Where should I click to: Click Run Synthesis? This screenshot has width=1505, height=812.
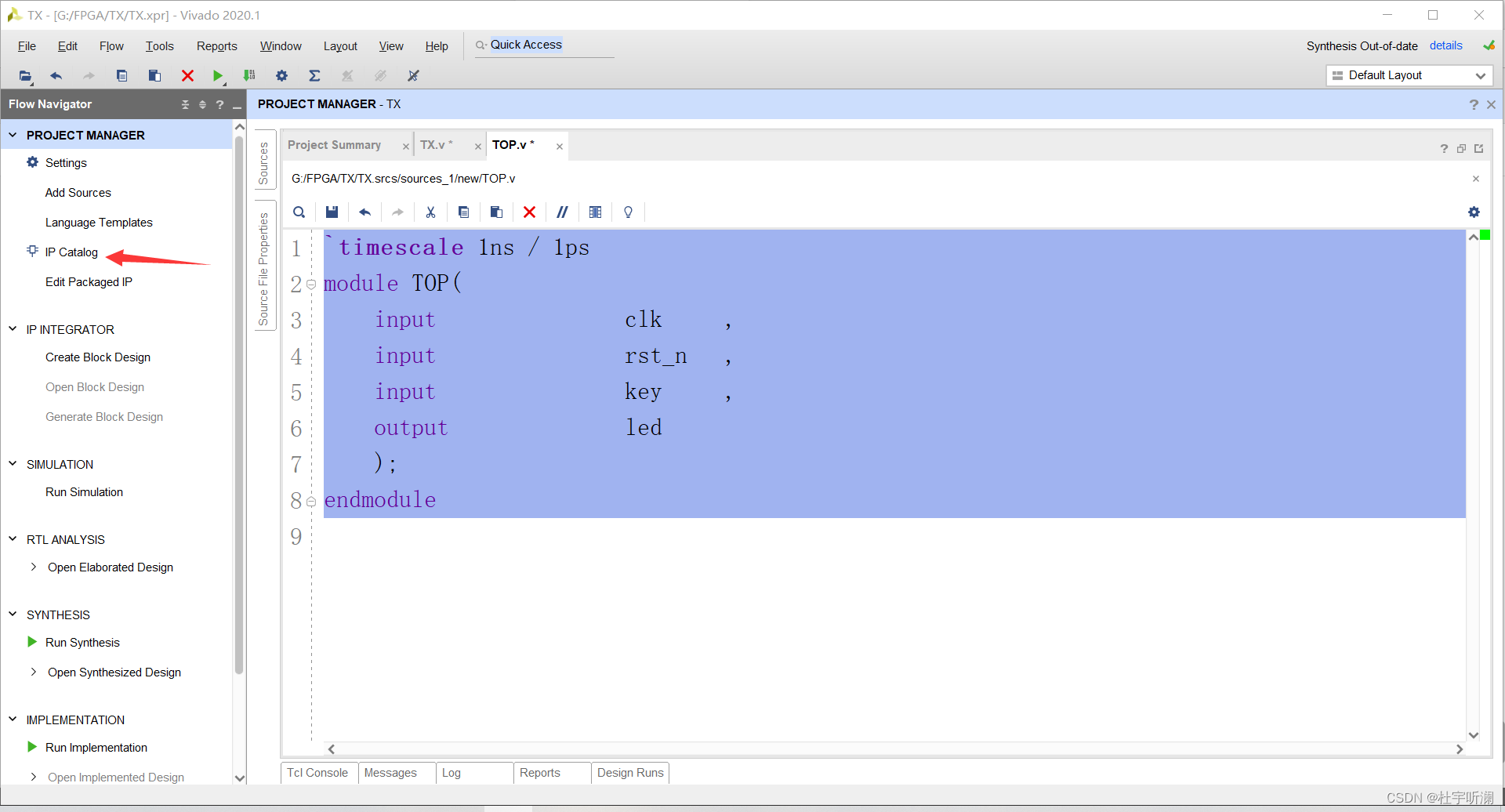[x=82, y=643]
